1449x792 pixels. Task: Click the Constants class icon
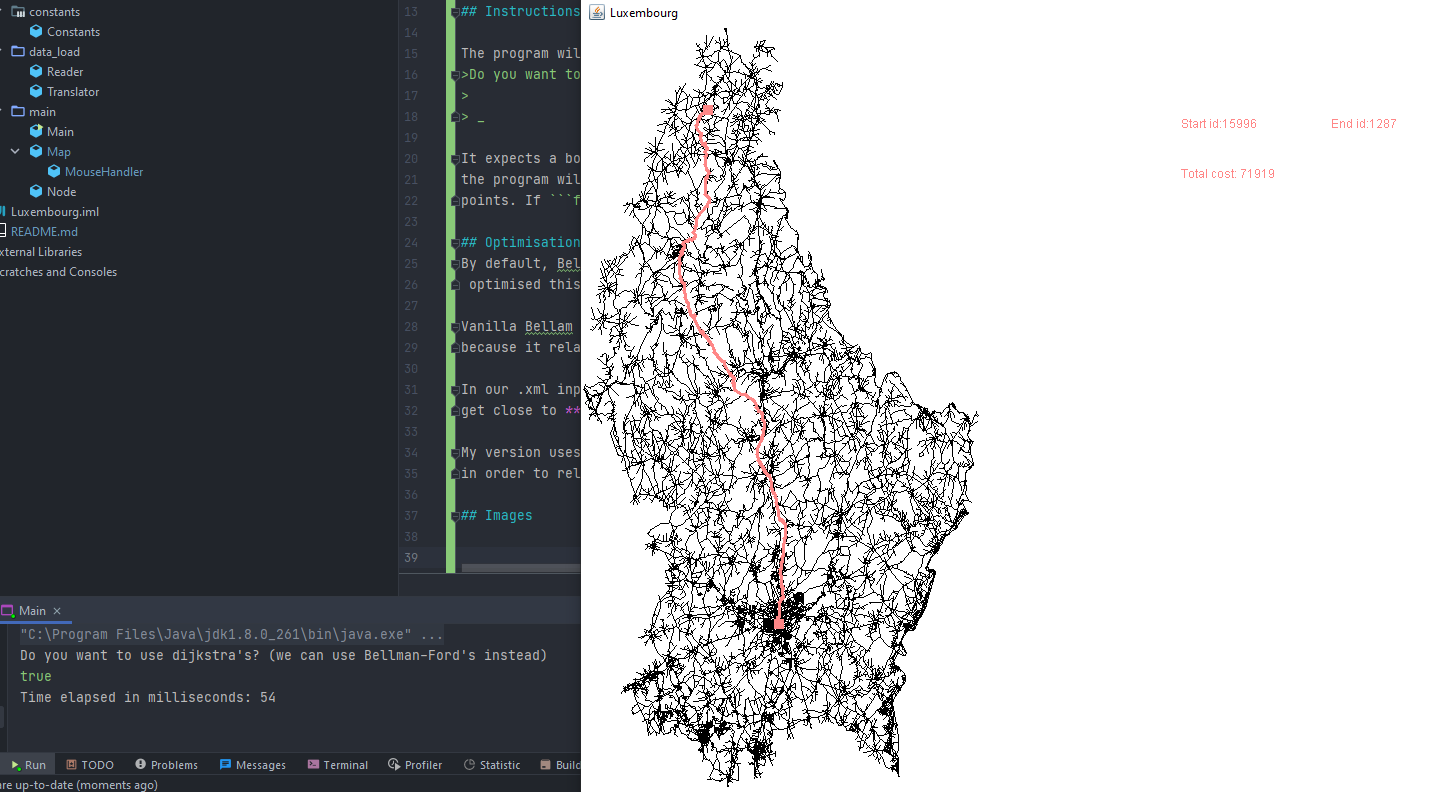tap(36, 32)
